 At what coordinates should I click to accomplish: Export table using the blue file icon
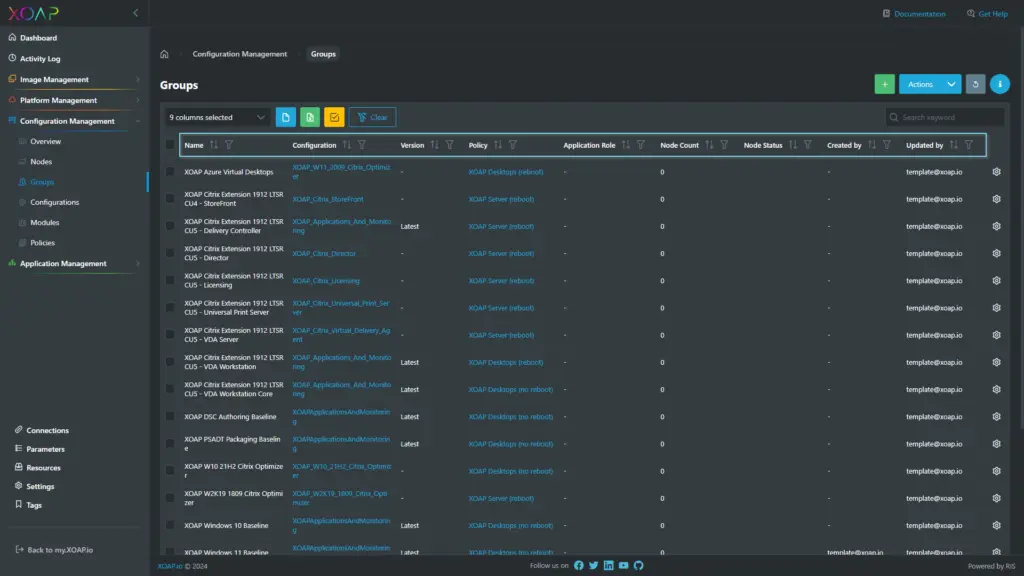(x=285, y=118)
